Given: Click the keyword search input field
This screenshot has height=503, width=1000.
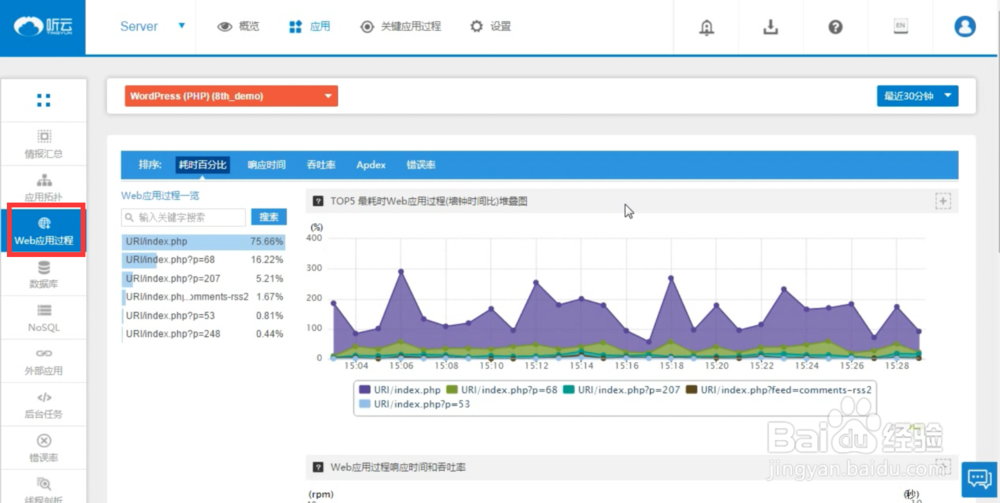Looking at the screenshot, I should pyautogui.click(x=183, y=217).
